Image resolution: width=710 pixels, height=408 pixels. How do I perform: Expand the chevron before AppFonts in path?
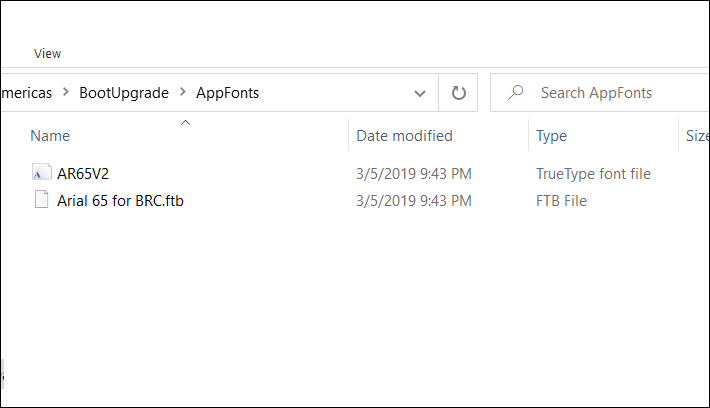(183, 93)
